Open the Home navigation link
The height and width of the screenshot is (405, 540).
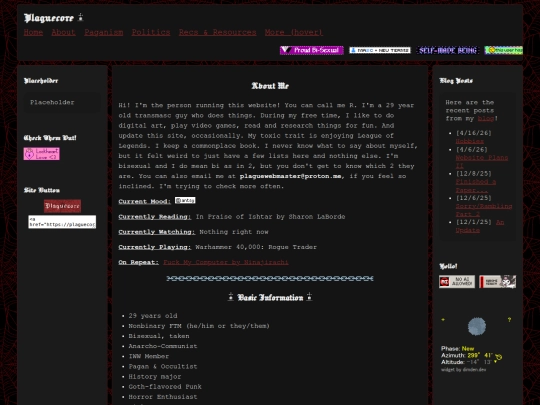point(33,32)
